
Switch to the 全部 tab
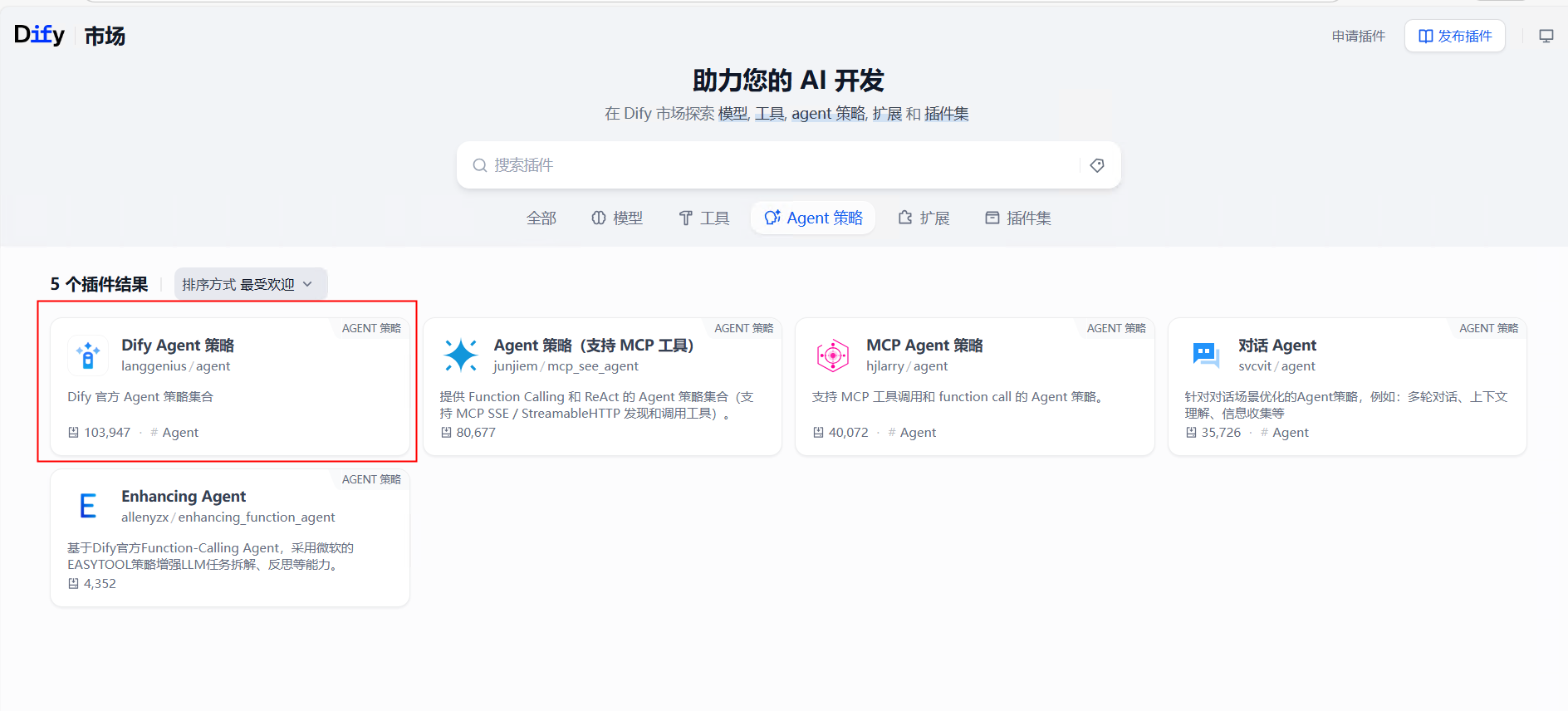tap(541, 218)
